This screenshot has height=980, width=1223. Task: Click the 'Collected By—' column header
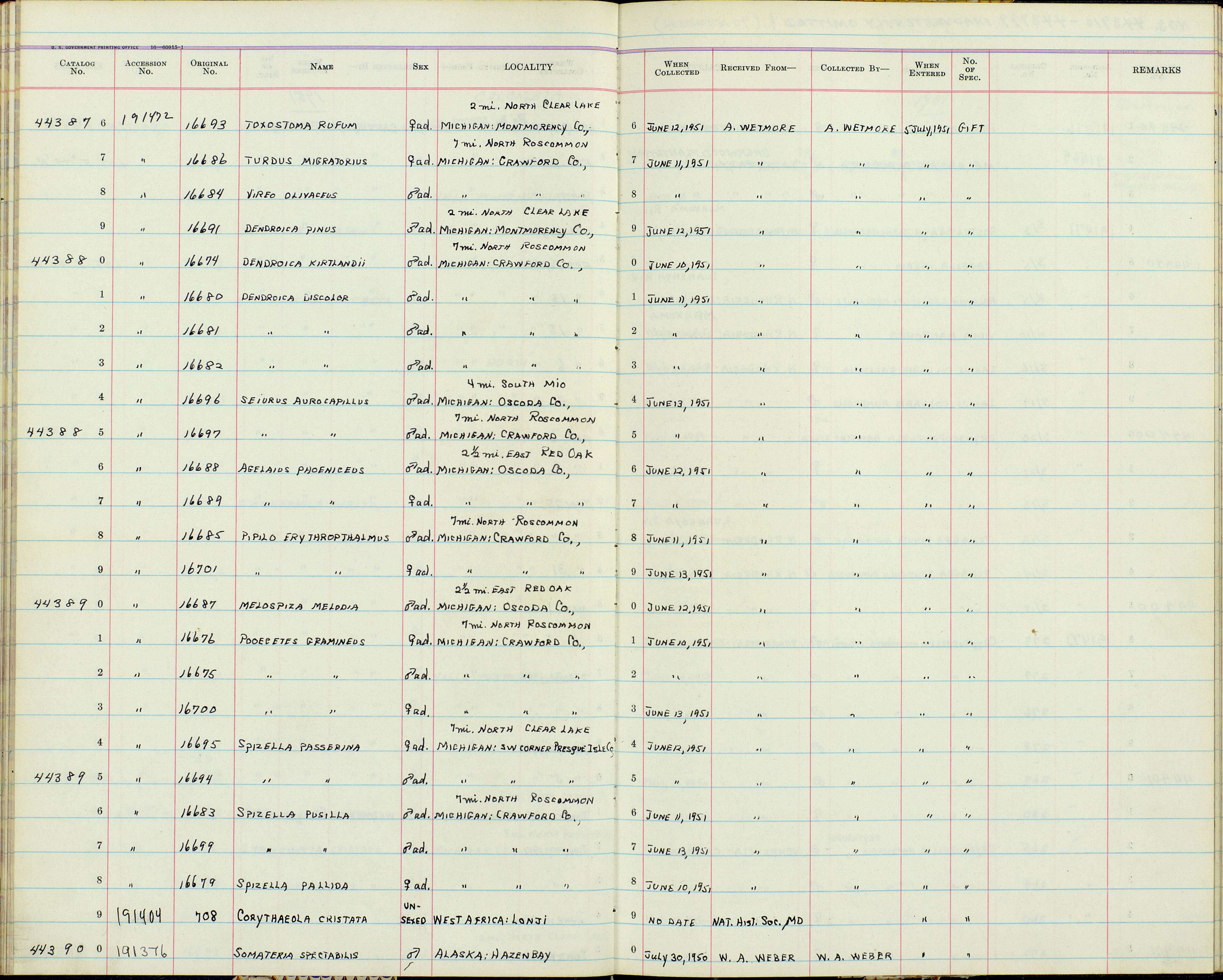pyautogui.click(x=855, y=68)
